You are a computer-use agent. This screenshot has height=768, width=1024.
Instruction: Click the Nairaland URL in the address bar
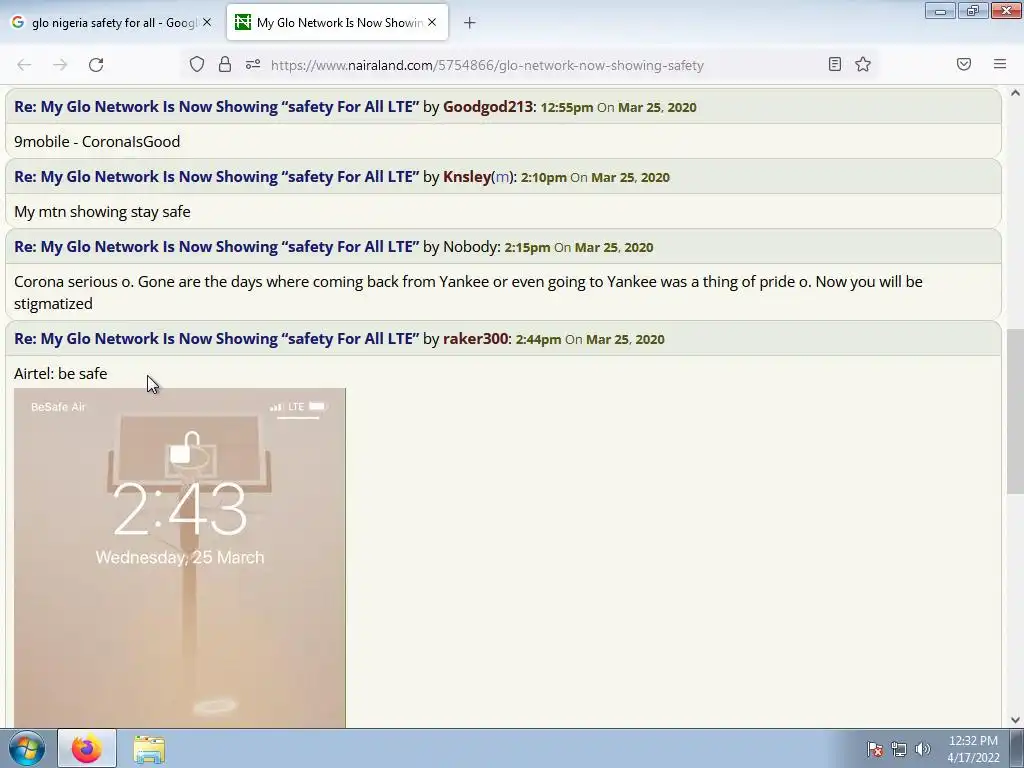click(x=487, y=65)
